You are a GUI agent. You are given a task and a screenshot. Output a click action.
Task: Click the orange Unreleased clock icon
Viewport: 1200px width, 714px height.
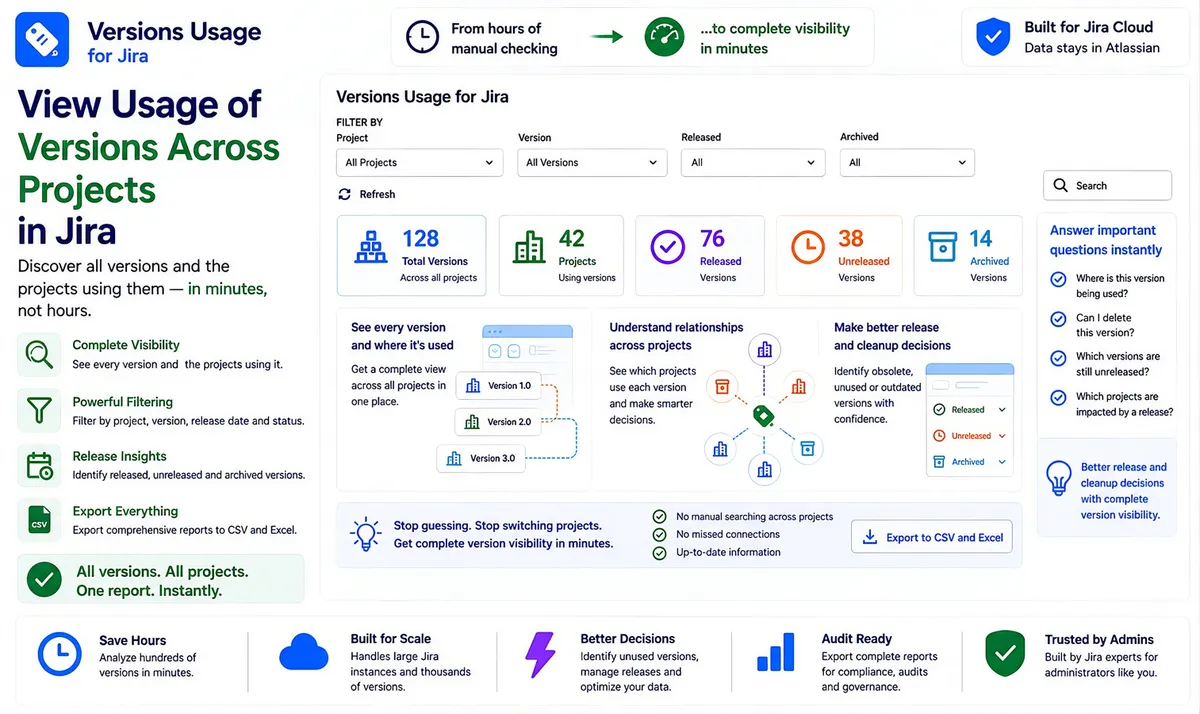click(x=808, y=247)
